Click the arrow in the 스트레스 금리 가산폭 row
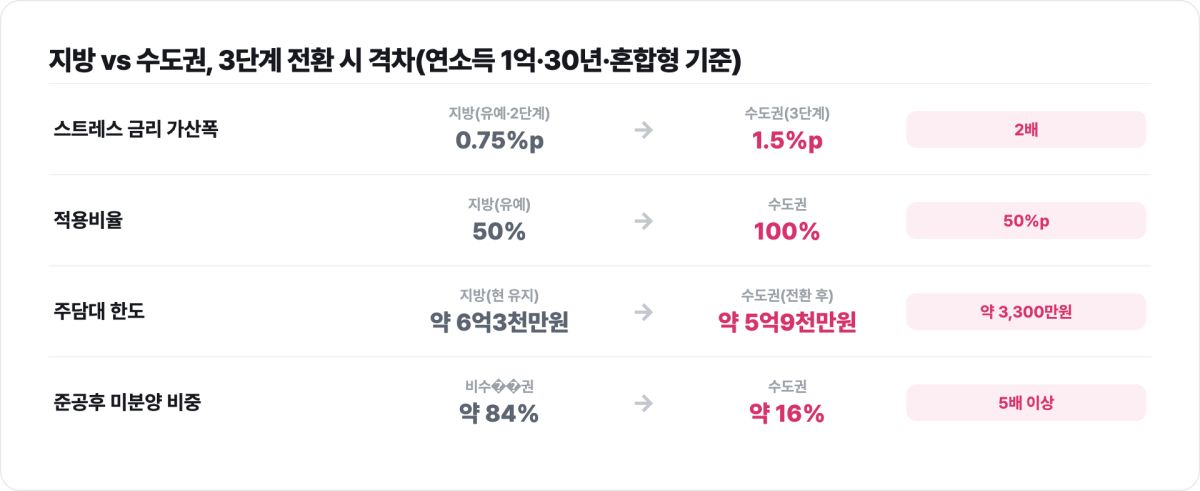1200x491 pixels. (643, 130)
